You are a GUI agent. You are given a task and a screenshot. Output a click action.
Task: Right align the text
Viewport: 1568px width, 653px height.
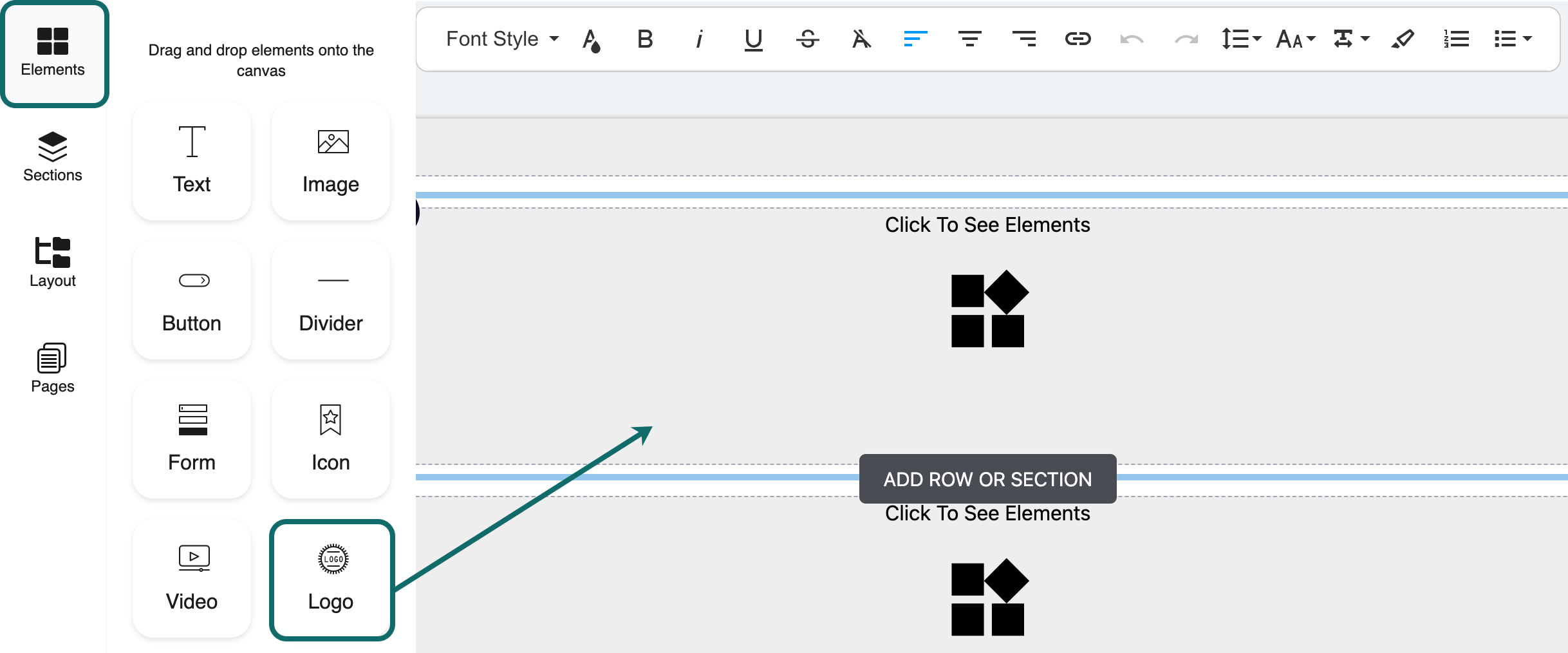pyautogui.click(x=1023, y=39)
